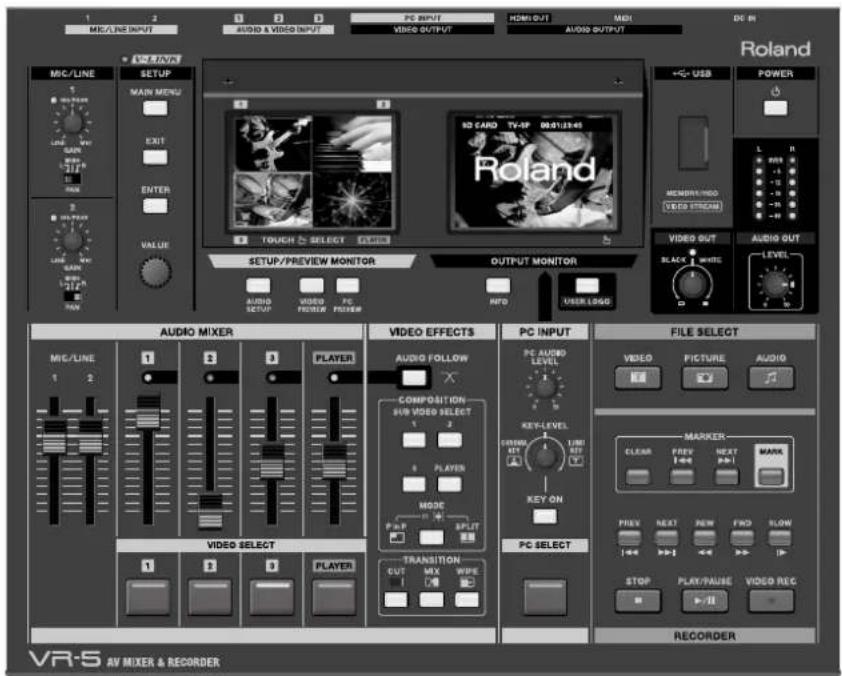The image size is (842, 676).
Task: Click the SPLIT mode icon
Action: [x=467, y=537]
